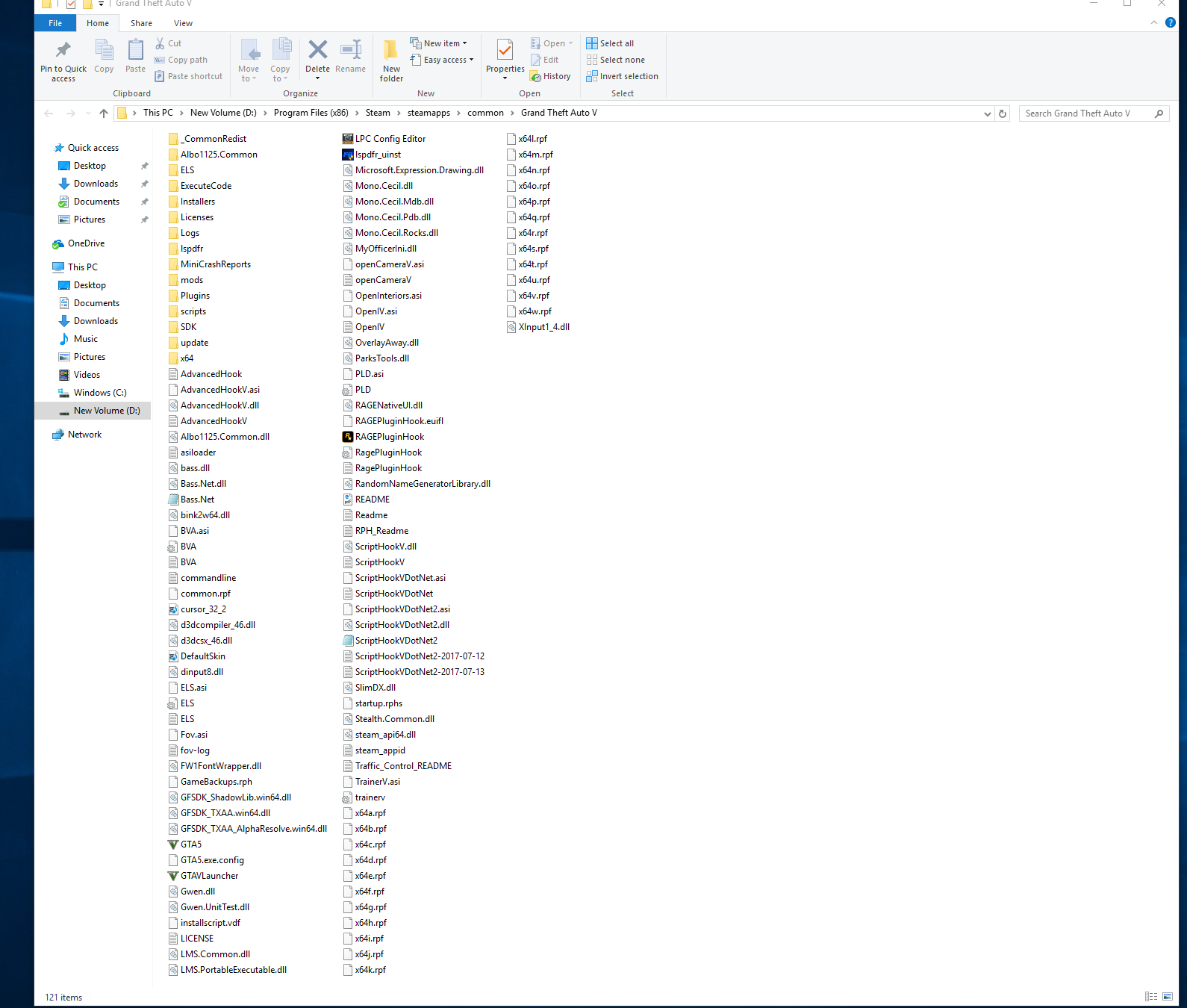1187x1008 pixels.
Task: Select the scripts folder
Action: pyautogui.click(x=187, y=311)
